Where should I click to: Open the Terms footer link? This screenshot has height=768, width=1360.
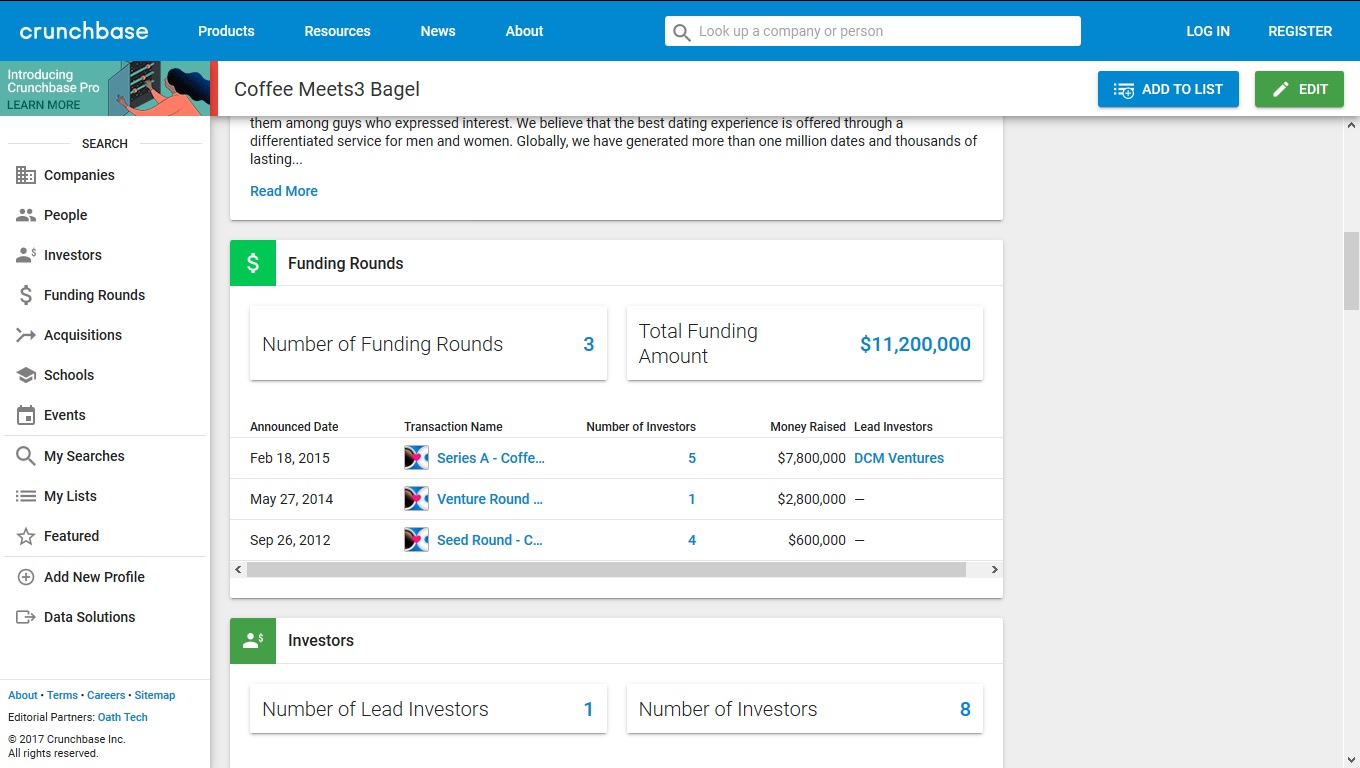pos(62,695)
